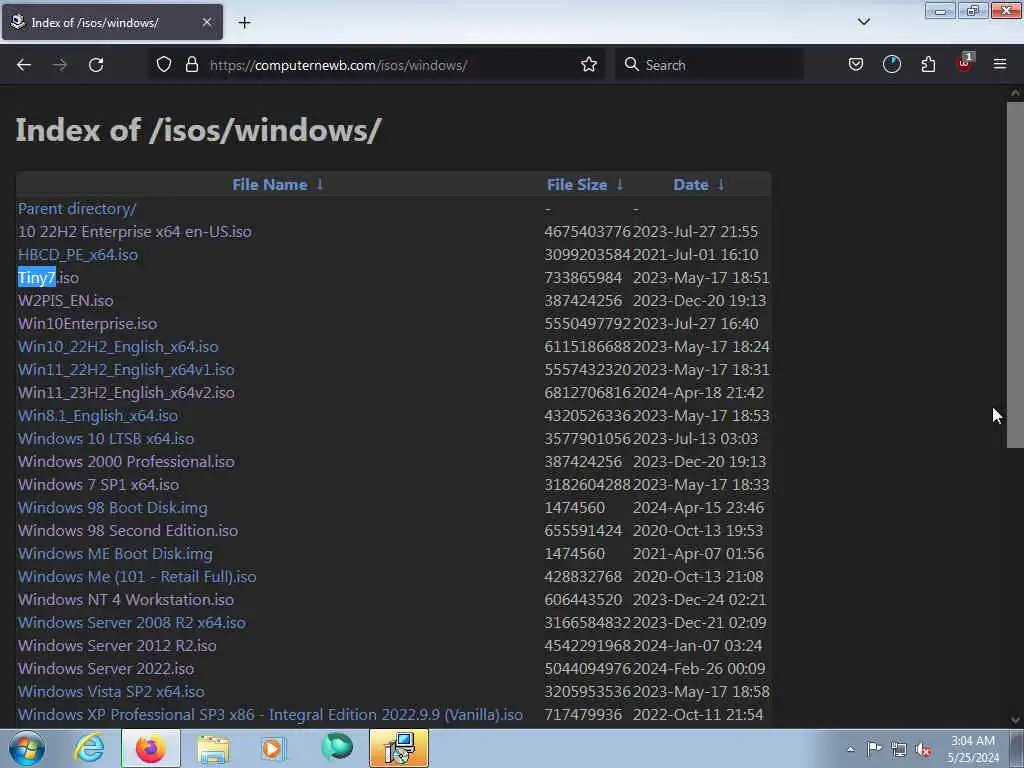Download Windows Vista SP2 x64.iso
This screenshot has width=1024, height=768.
(111, 692)
